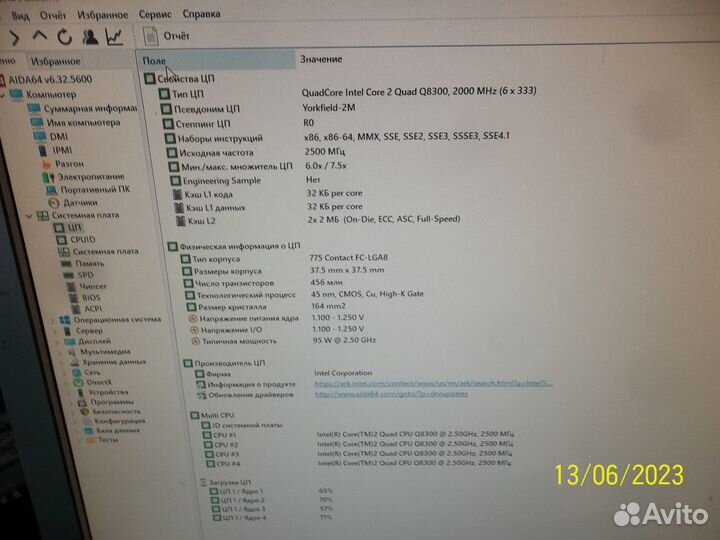Select the Системная плата child item
Viewport: 720px width, 540px height.
[105, 252]
